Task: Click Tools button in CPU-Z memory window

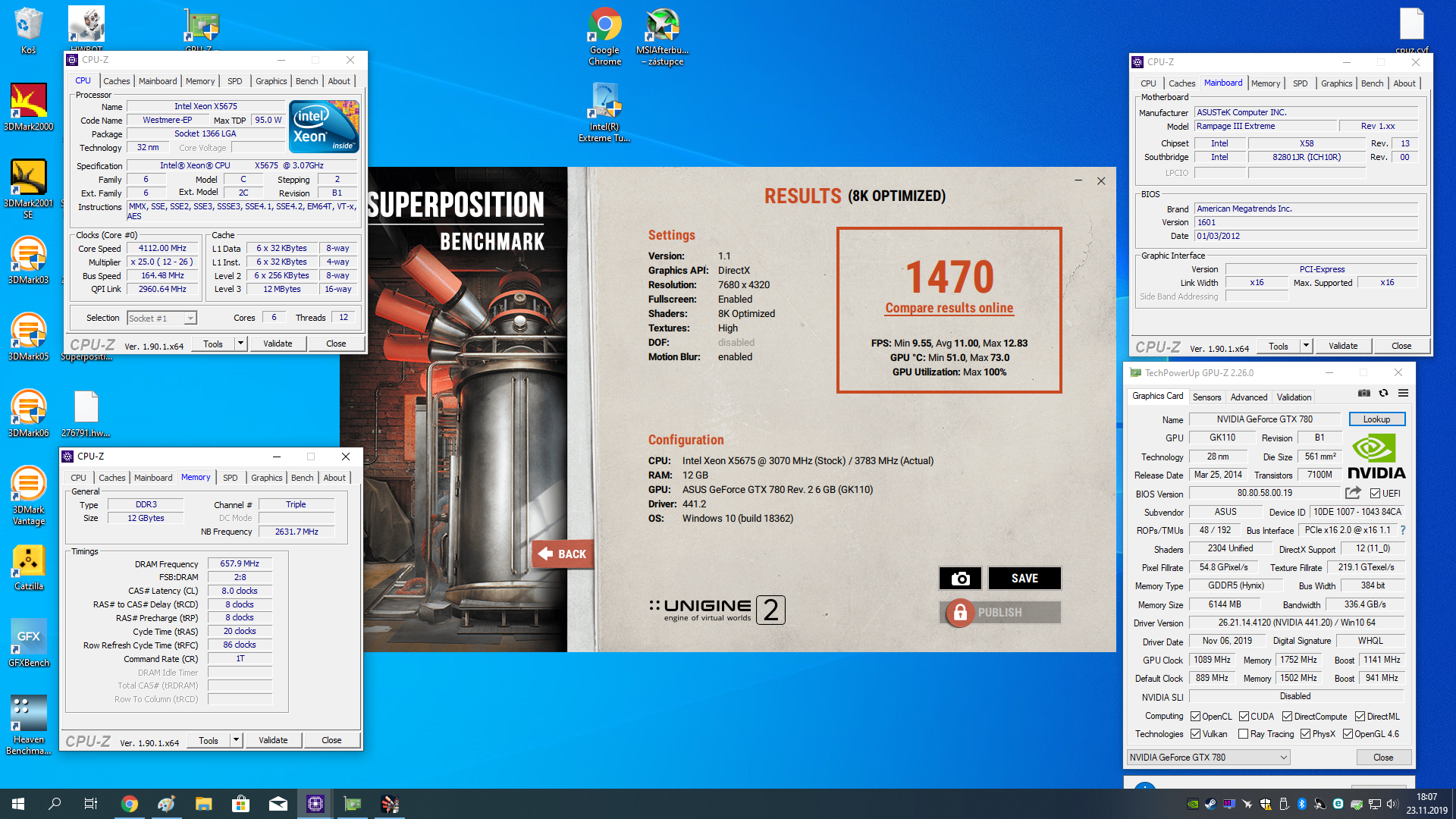Action: point(209,740)
